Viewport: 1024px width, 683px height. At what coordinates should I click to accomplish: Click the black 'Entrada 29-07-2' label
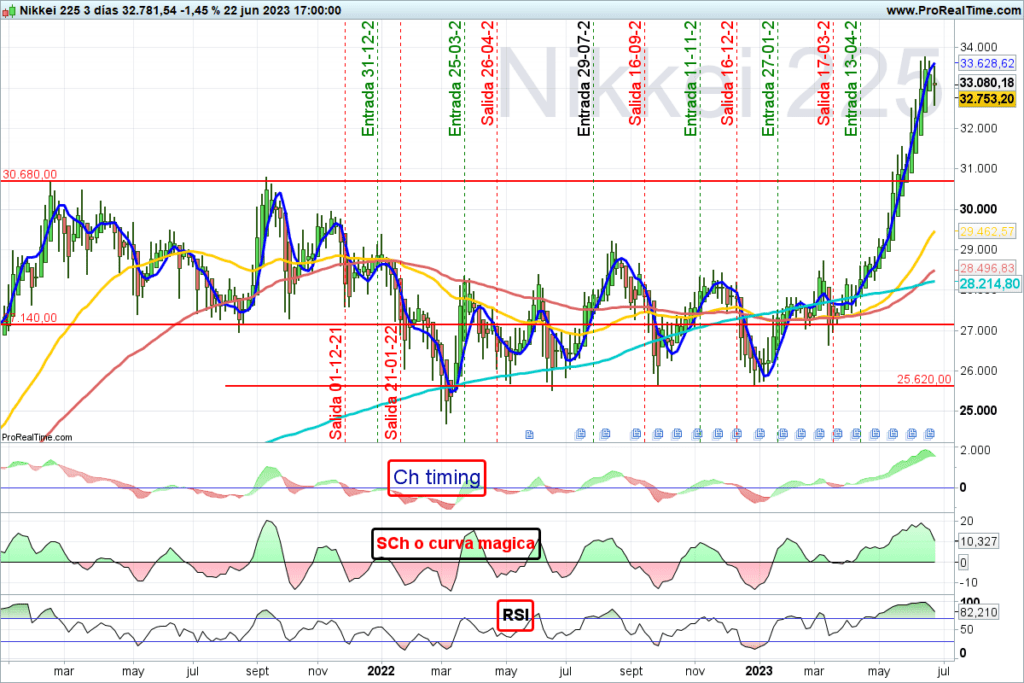coord(584,78)
